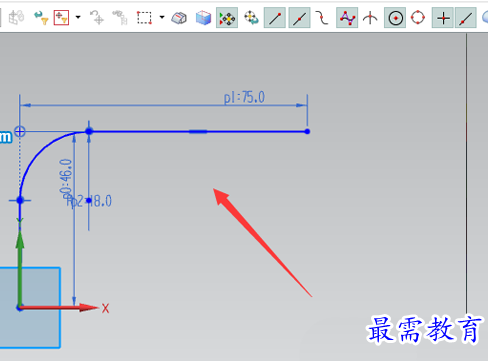This screenshot has width=490, height=361.
Task: Click the red X axis arrow
Action: (x=60, y=307)
